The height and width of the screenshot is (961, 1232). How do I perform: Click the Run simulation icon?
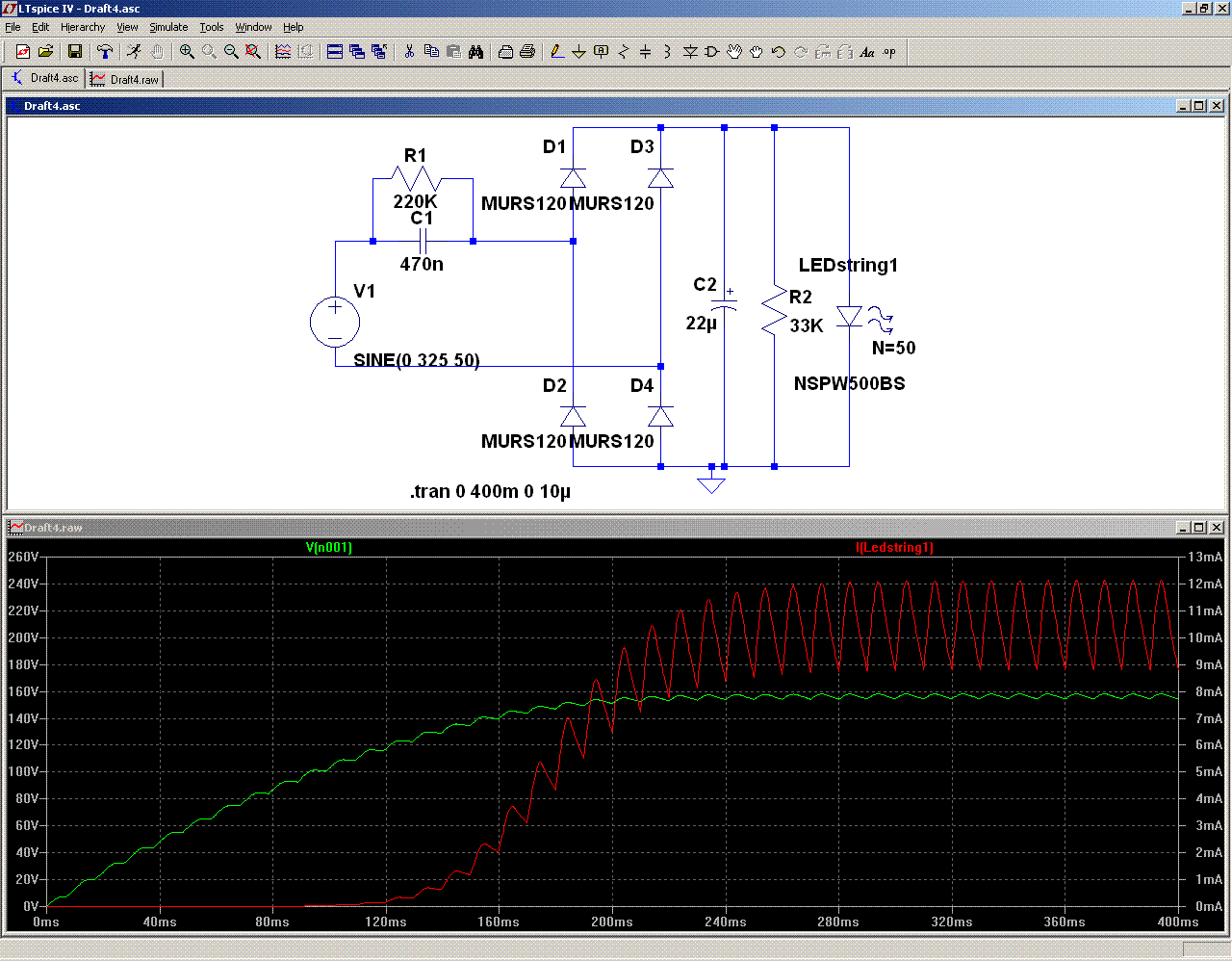tap(134, 52)
